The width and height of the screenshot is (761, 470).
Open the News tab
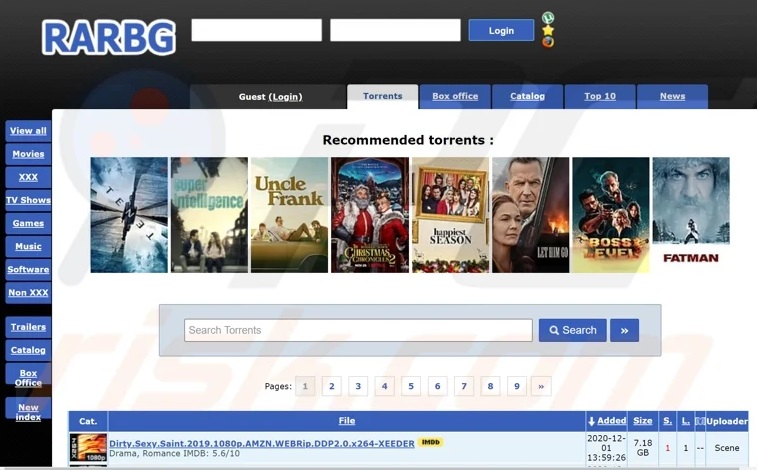672,96
